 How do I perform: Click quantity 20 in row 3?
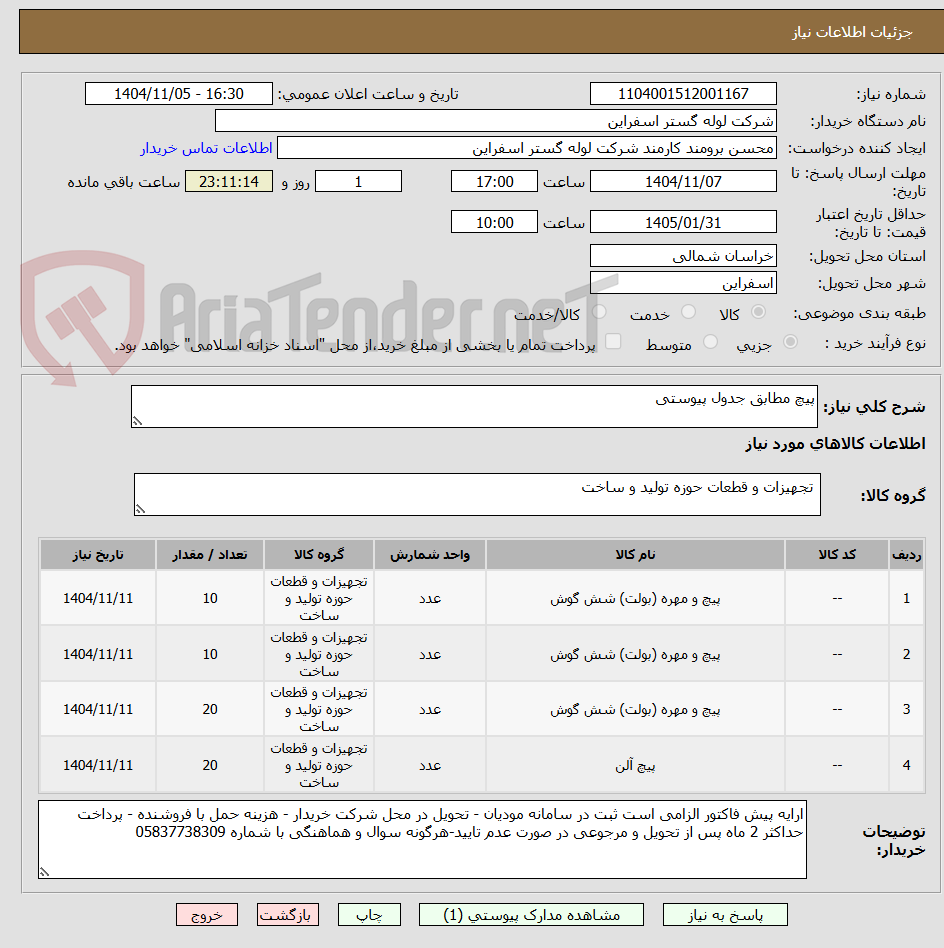point(210,710)
